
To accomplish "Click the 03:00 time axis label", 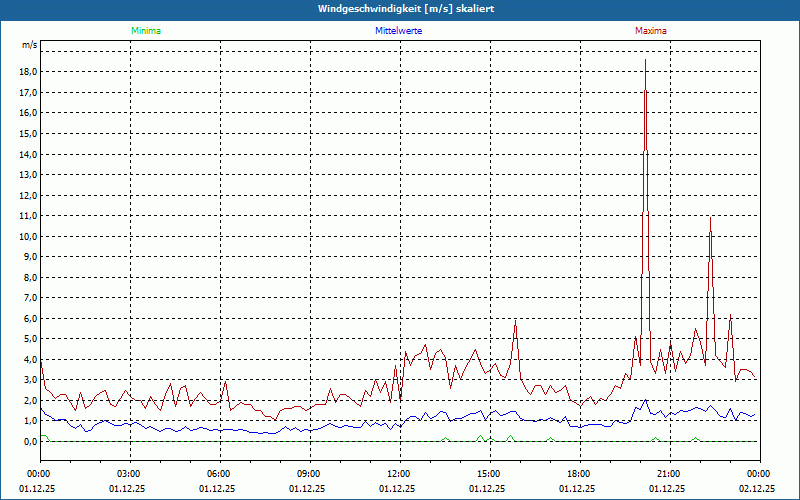I will click(130, 474).
